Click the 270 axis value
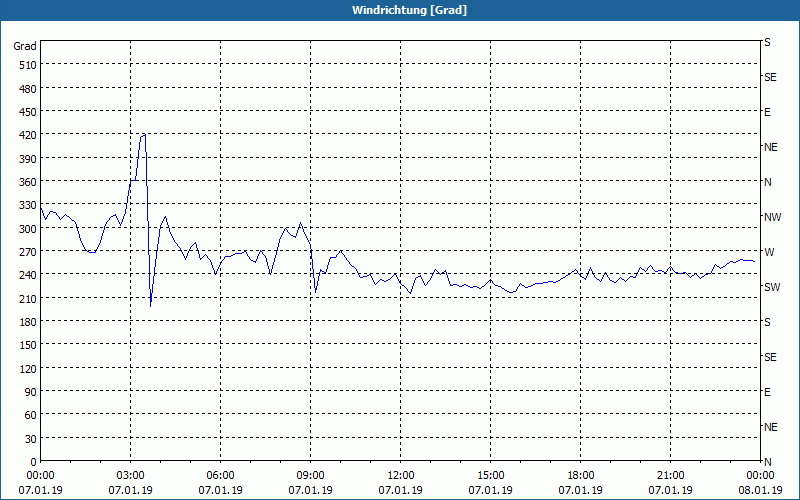Screen dimensions: 800x500 [x=28, y=252]
